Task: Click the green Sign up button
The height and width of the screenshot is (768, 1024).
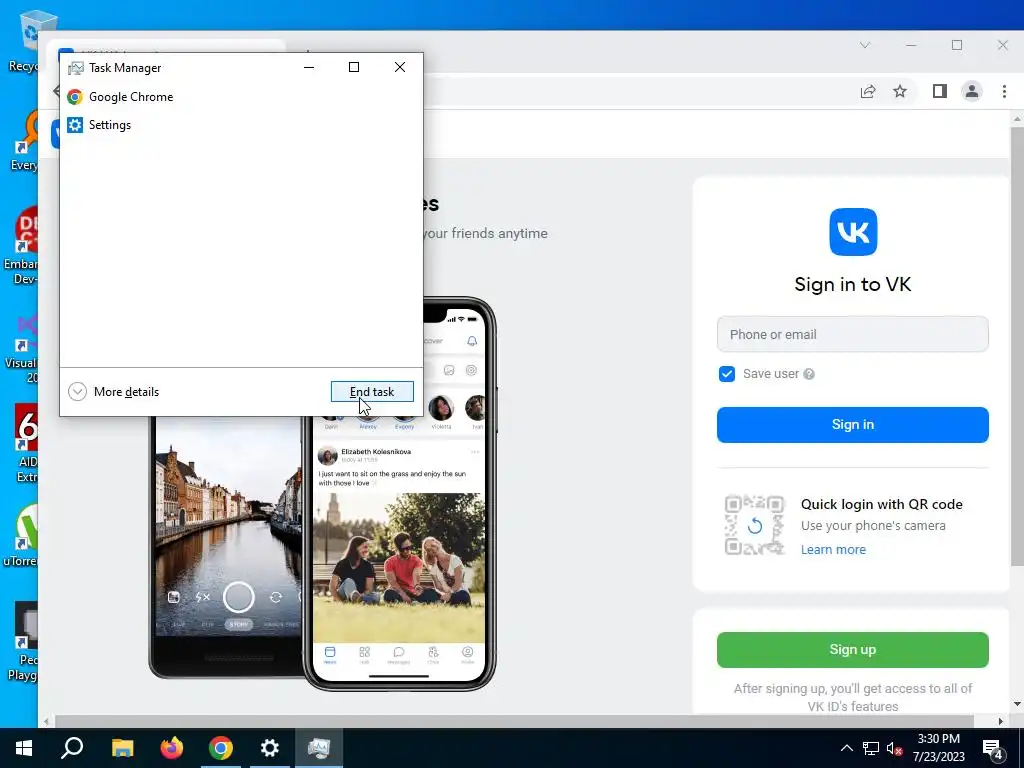Action: click(852, 650)
